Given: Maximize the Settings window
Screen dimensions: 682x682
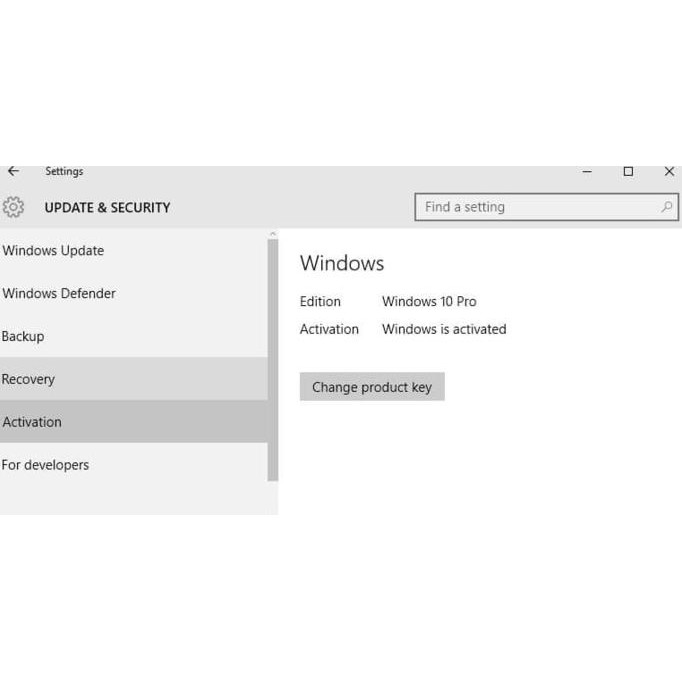Looking at the screenshot, I should [628, 172].
